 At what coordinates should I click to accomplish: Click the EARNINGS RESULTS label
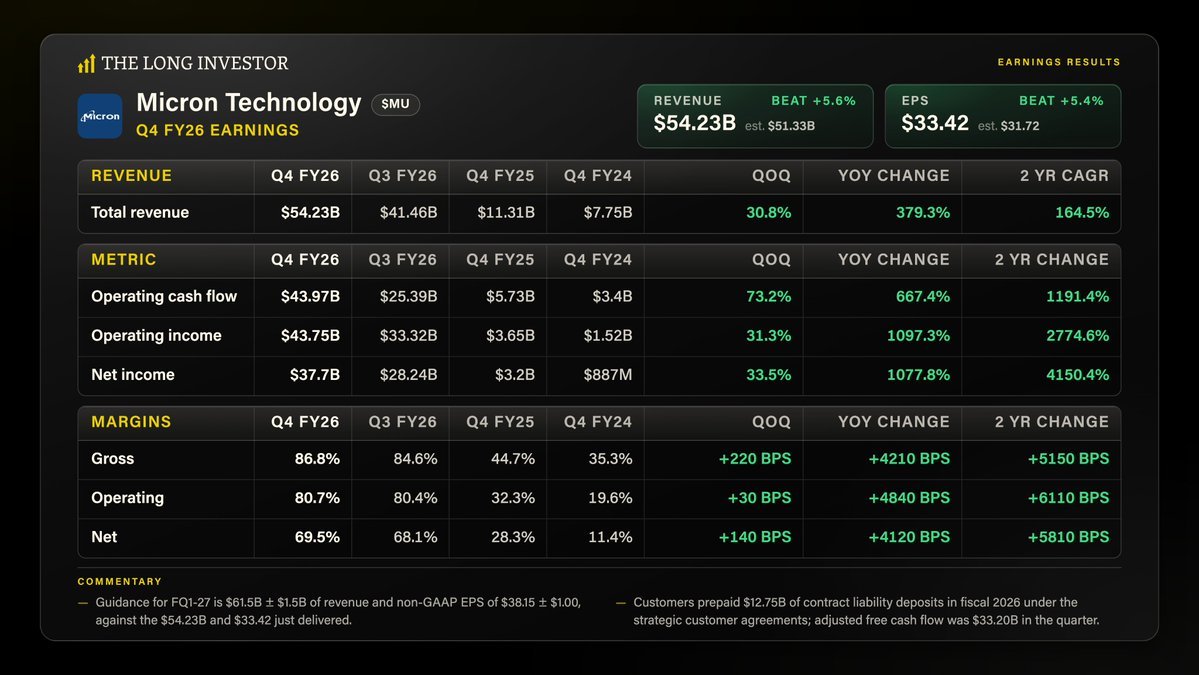[x=1059, y=62]
